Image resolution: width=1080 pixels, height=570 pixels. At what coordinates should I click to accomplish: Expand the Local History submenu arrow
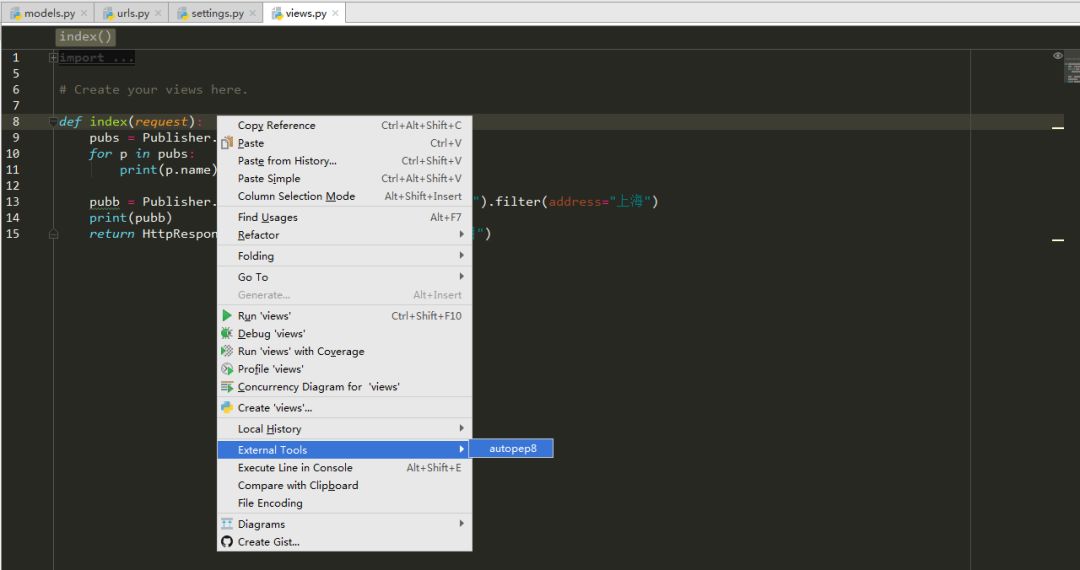click(x=461, y=428)
